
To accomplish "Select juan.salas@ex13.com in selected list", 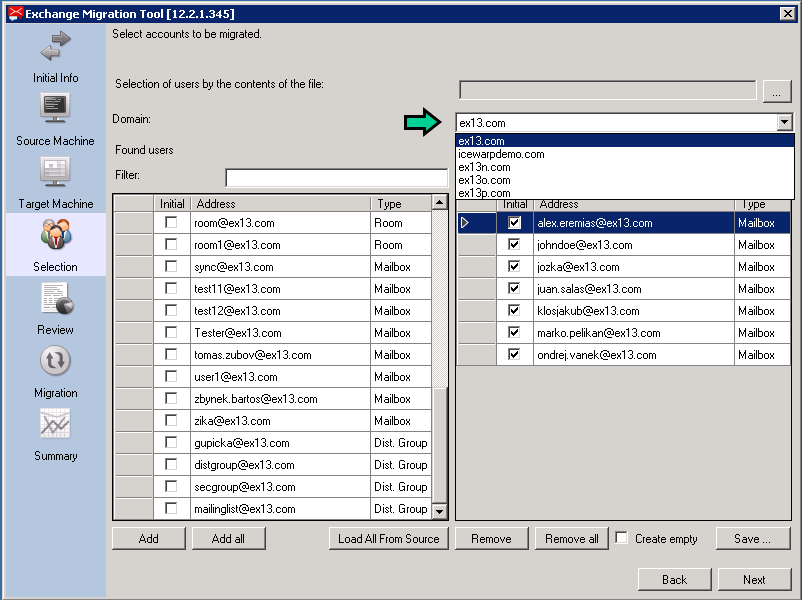I will coord(634,289).
